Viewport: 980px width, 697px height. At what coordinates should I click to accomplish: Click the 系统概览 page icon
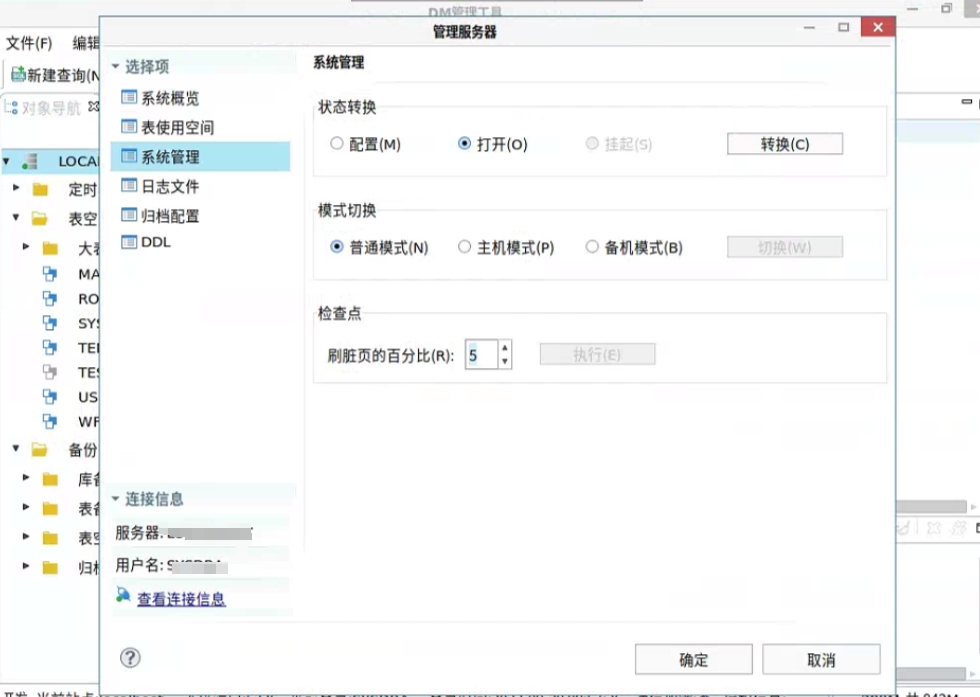click(x=128, y=98)
